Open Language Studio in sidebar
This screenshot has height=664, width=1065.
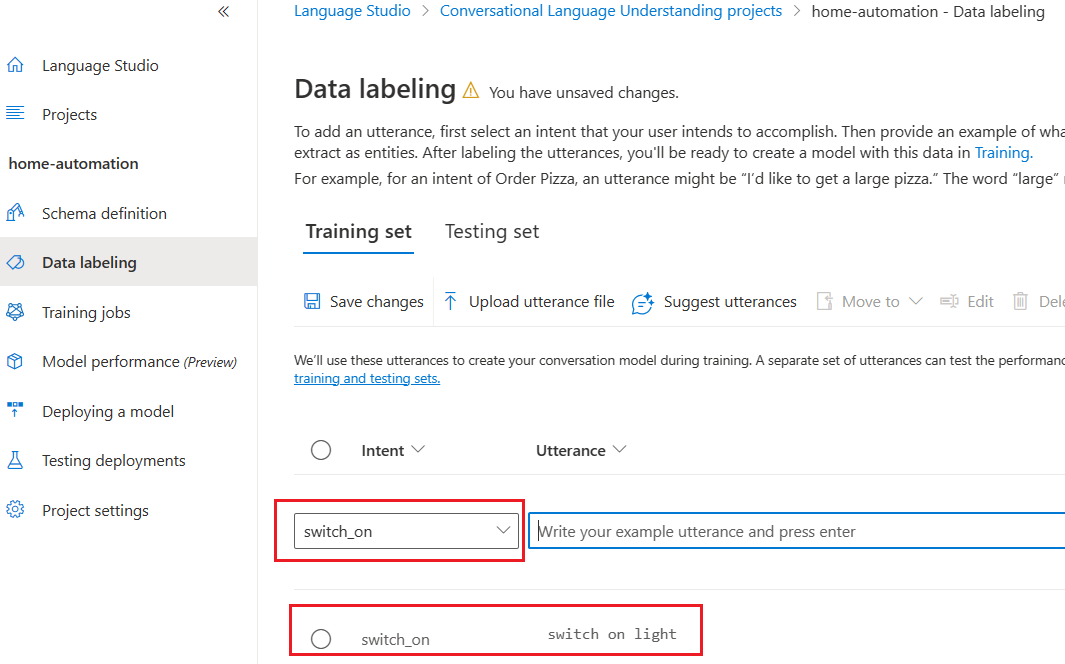[100, 66]
